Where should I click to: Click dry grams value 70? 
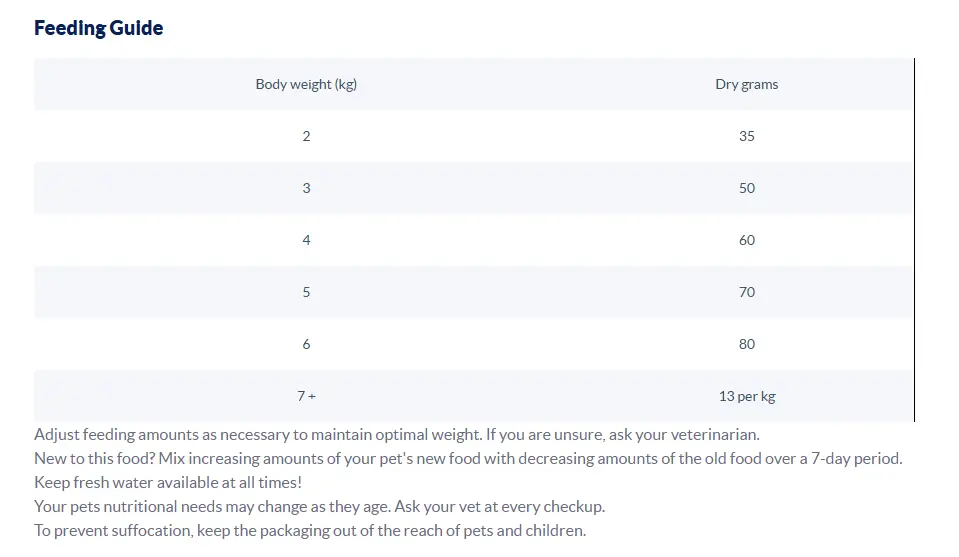(747, 292)
